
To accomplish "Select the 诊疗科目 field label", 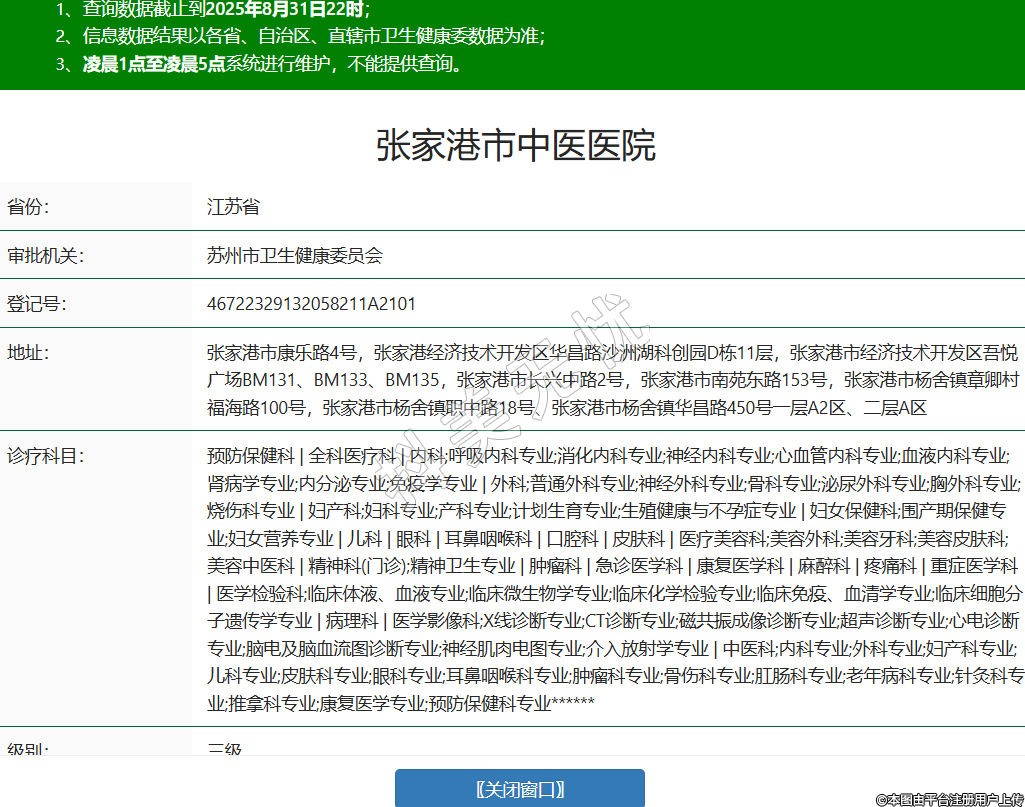I will (46, 456).
